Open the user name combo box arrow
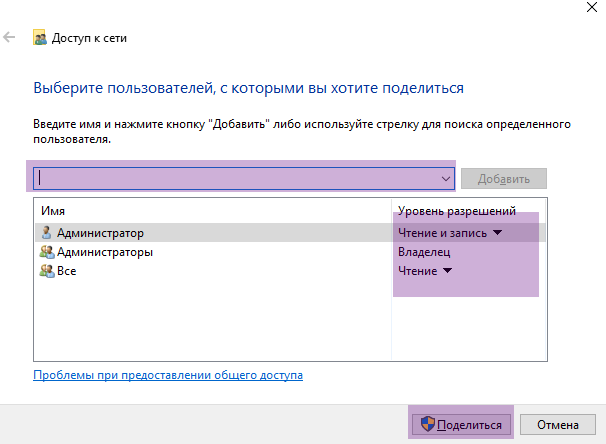The width and height of the screenshot is (606, 444). (446, 179)
